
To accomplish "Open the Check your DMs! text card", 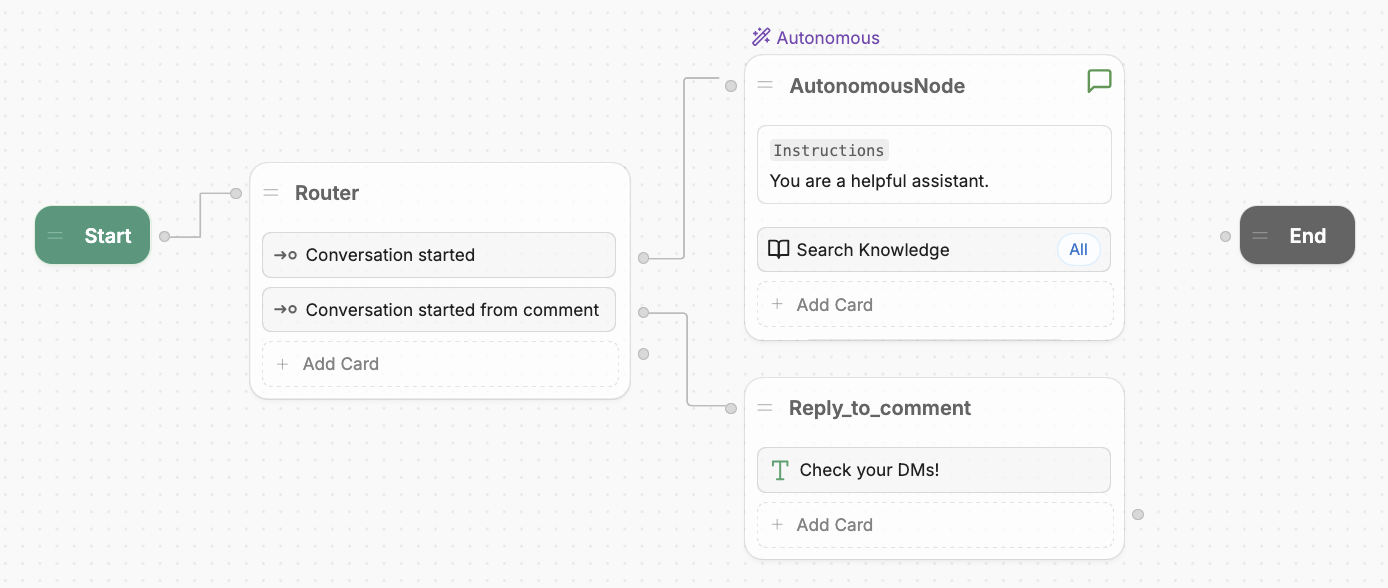I will (x=934, y=470).
